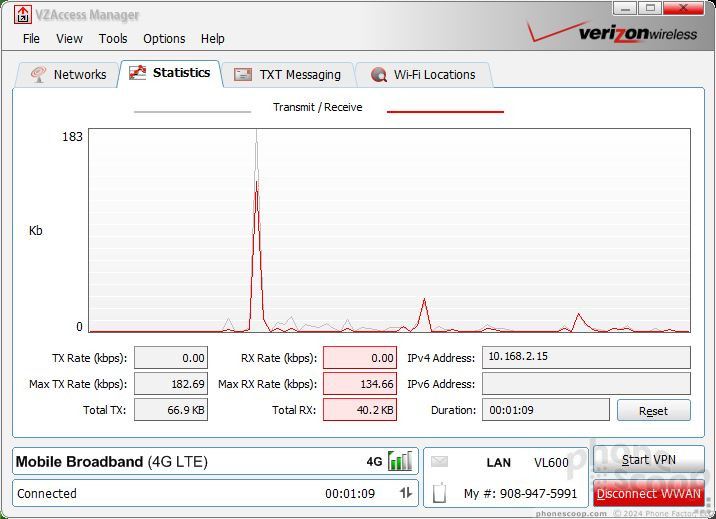Click the empty IPv6 Address field
This screenshot has height=519, width=716.
click(x=586, y=384)
